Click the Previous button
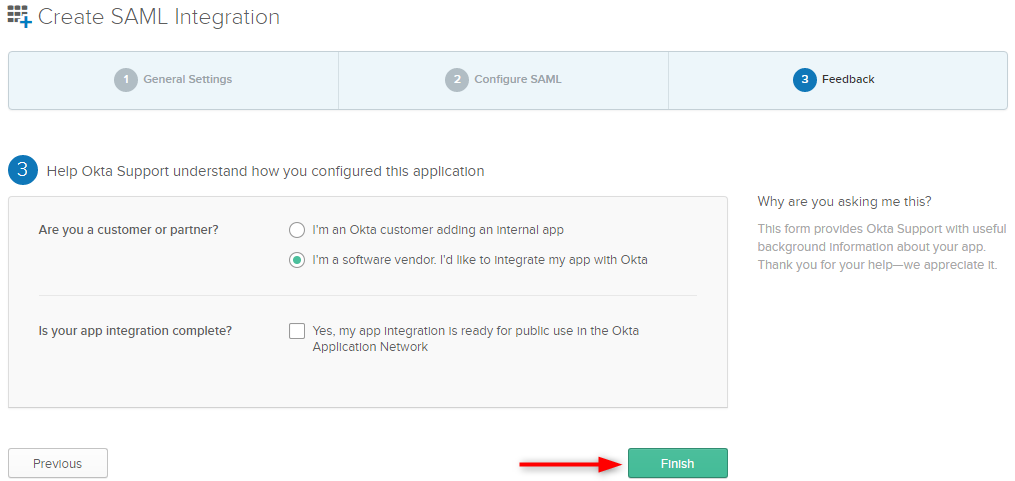This screenshot has height=481, width=1015. tap(58, 464)
